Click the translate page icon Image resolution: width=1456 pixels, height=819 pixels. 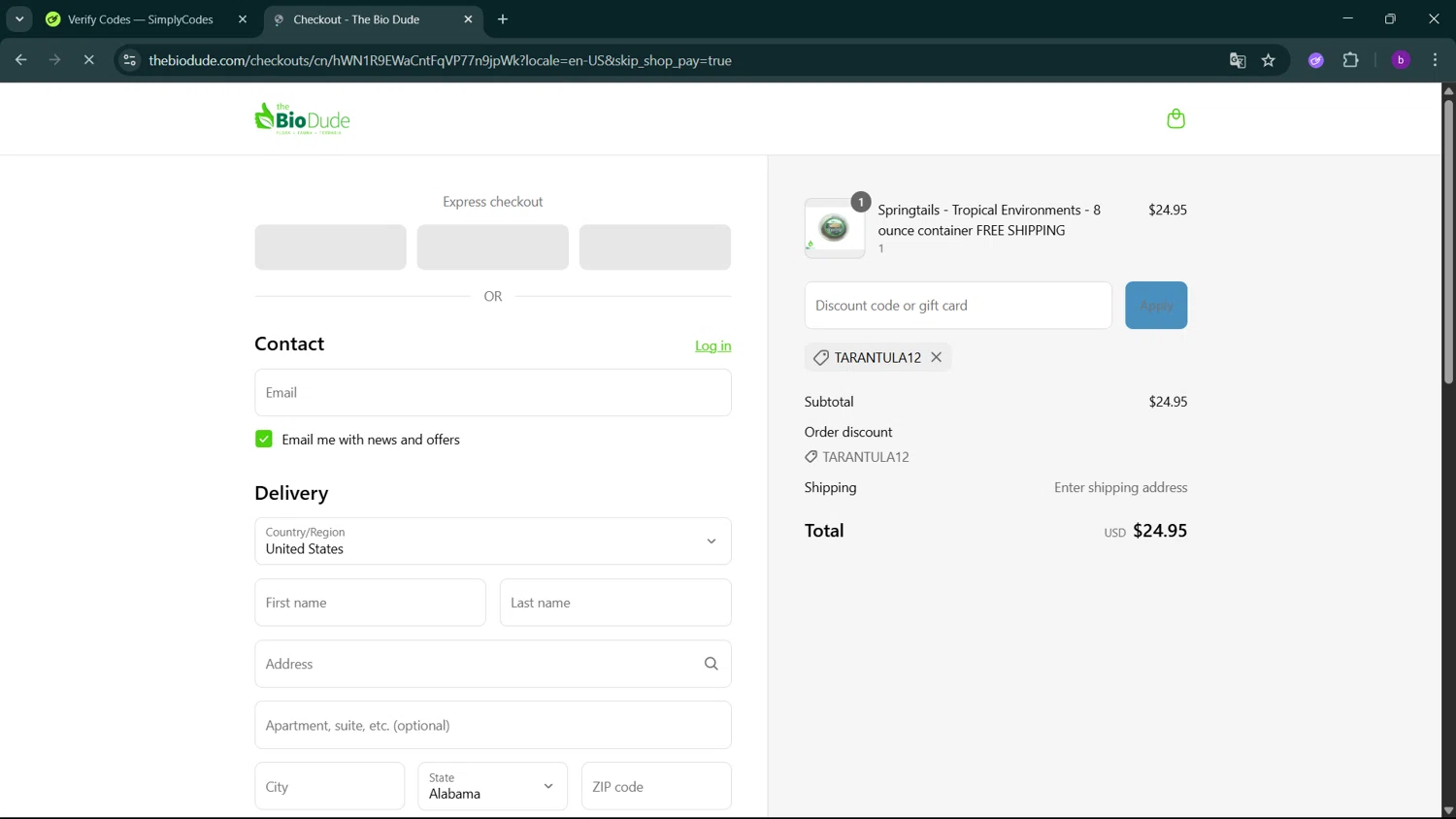coord(1238,60)
